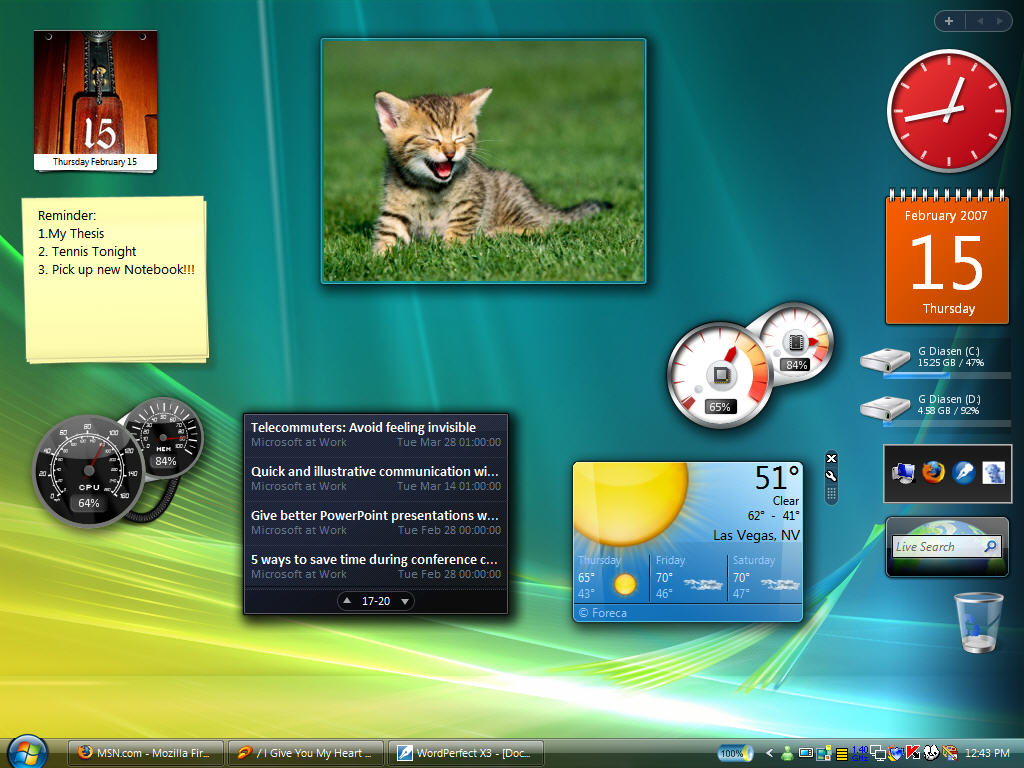This screenshot has height=768, width=1024.
Task: Go to previous sidebar page arrow
Action: click(980, 21)
